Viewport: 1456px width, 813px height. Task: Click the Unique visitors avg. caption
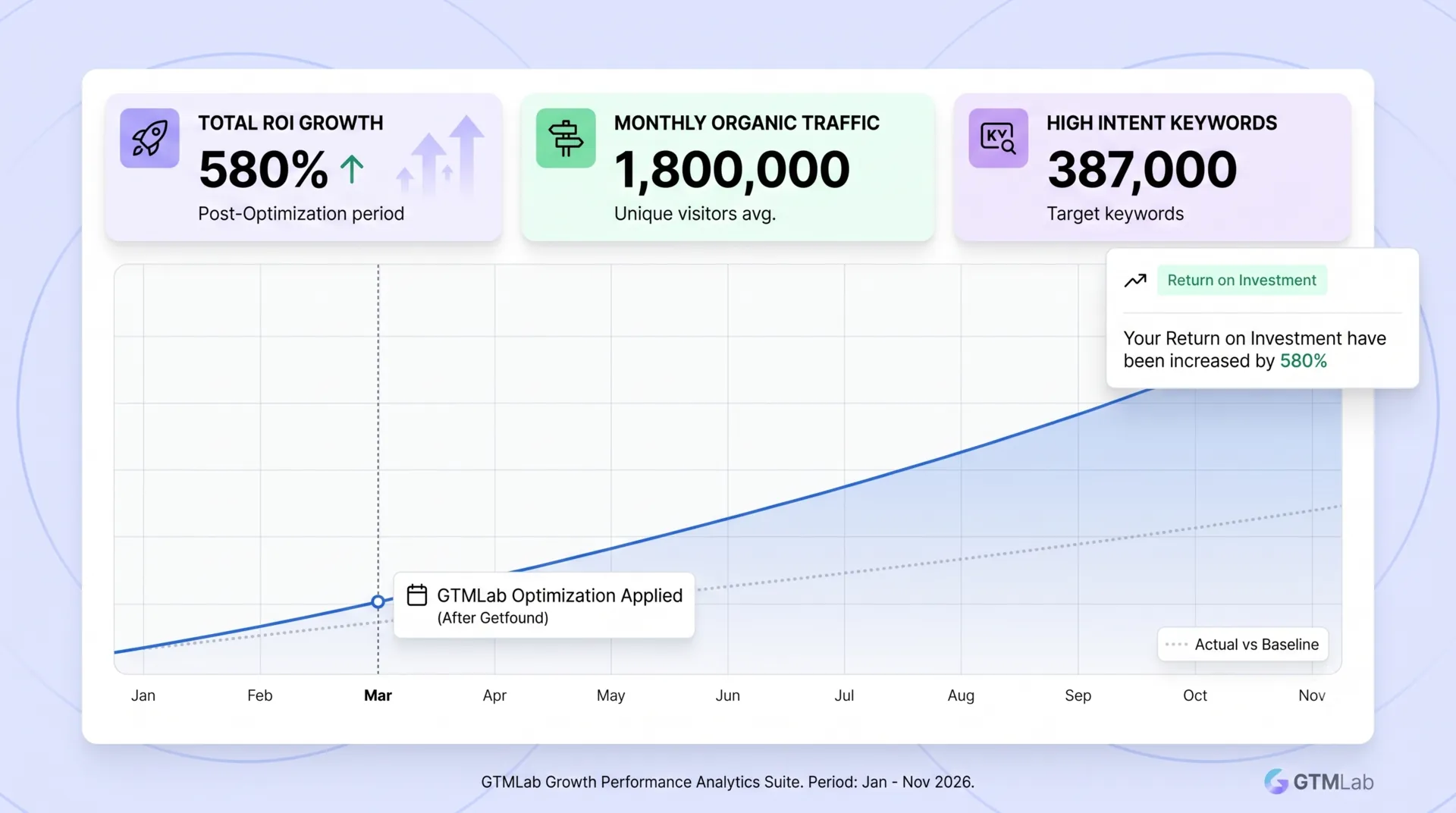click(695, 214)
